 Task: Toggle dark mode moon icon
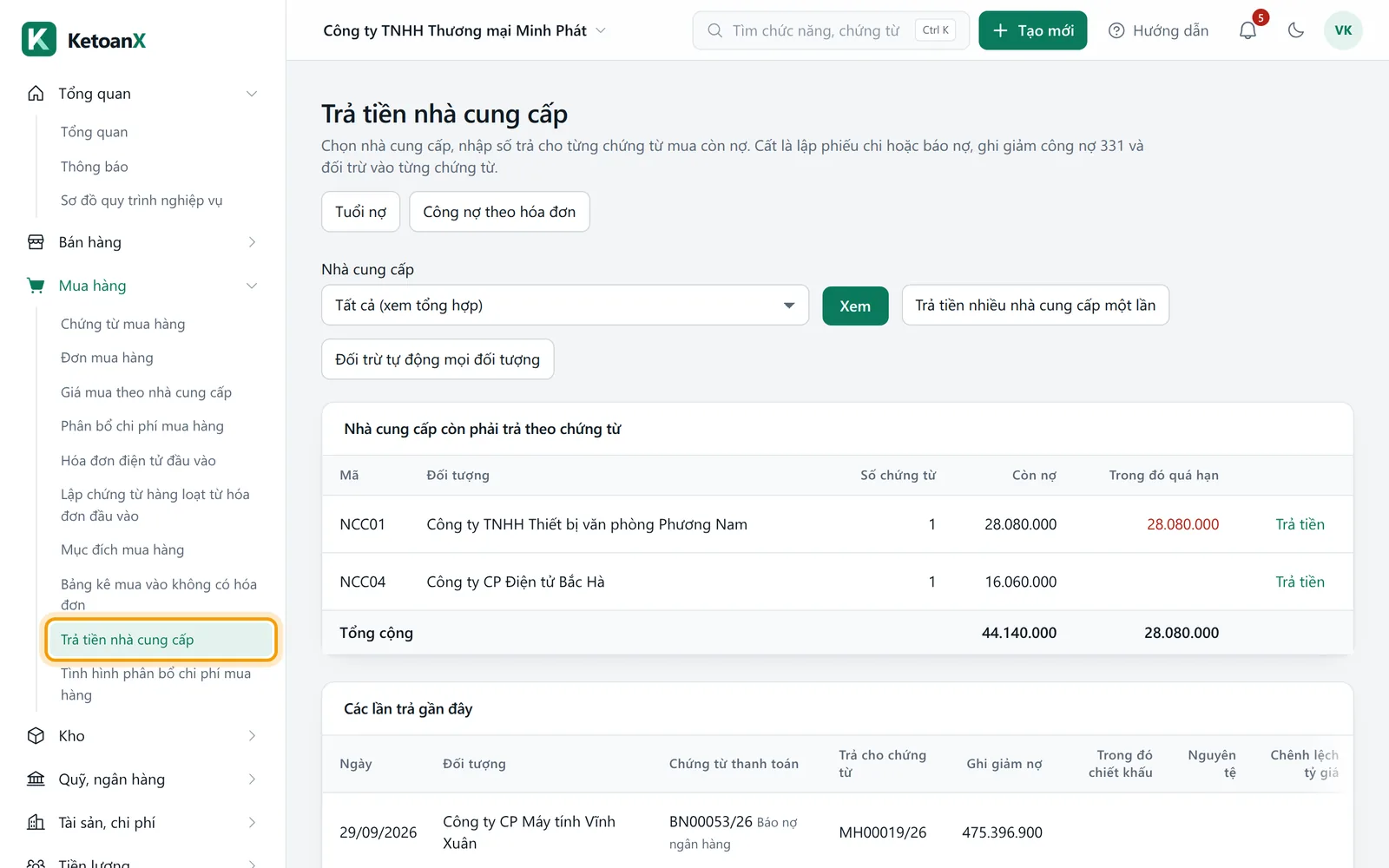[1296, 30]
